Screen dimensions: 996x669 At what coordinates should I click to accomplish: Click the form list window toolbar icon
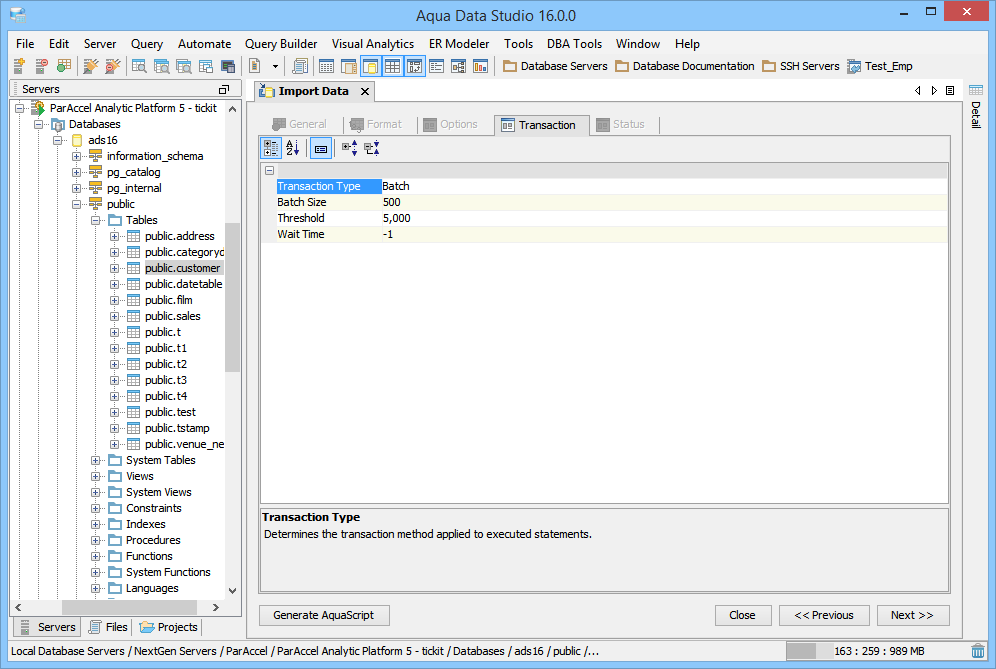tap(436, 66)
